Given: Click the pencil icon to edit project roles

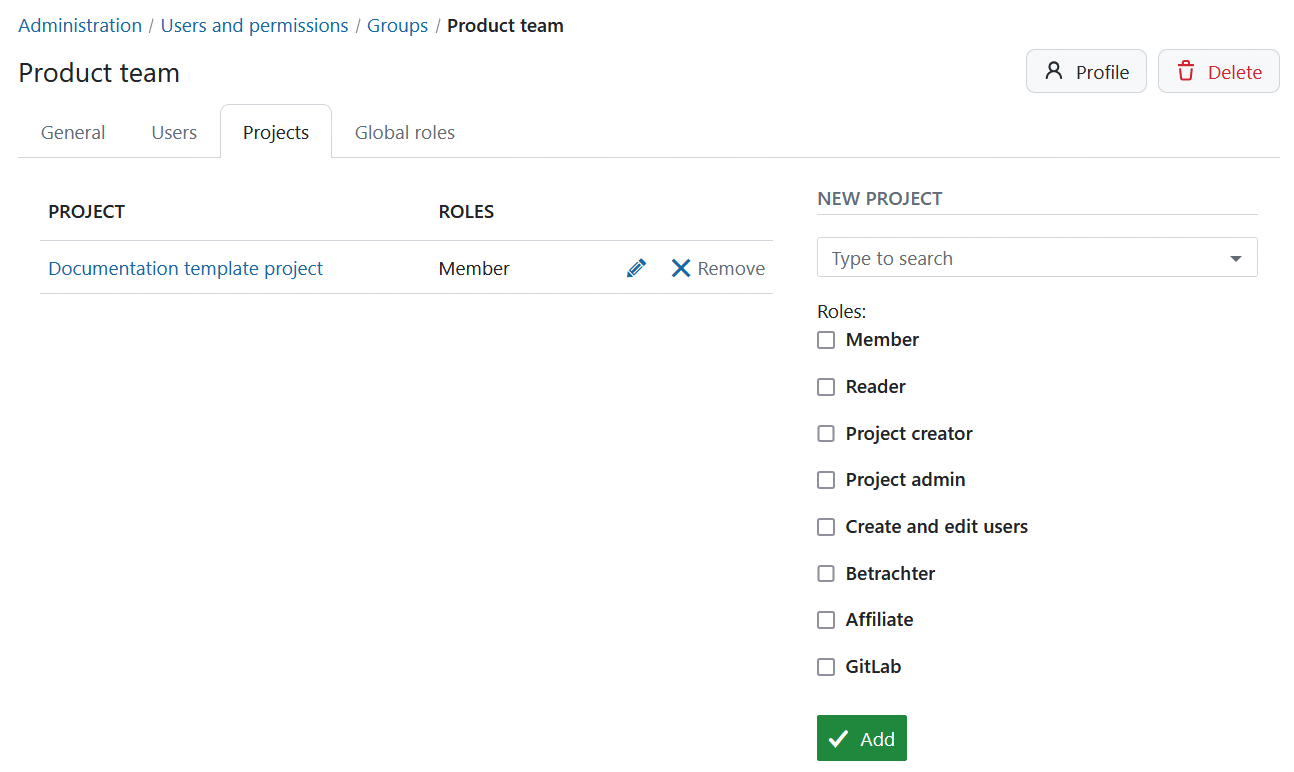Looking at the screenshot, I should 636,267.
